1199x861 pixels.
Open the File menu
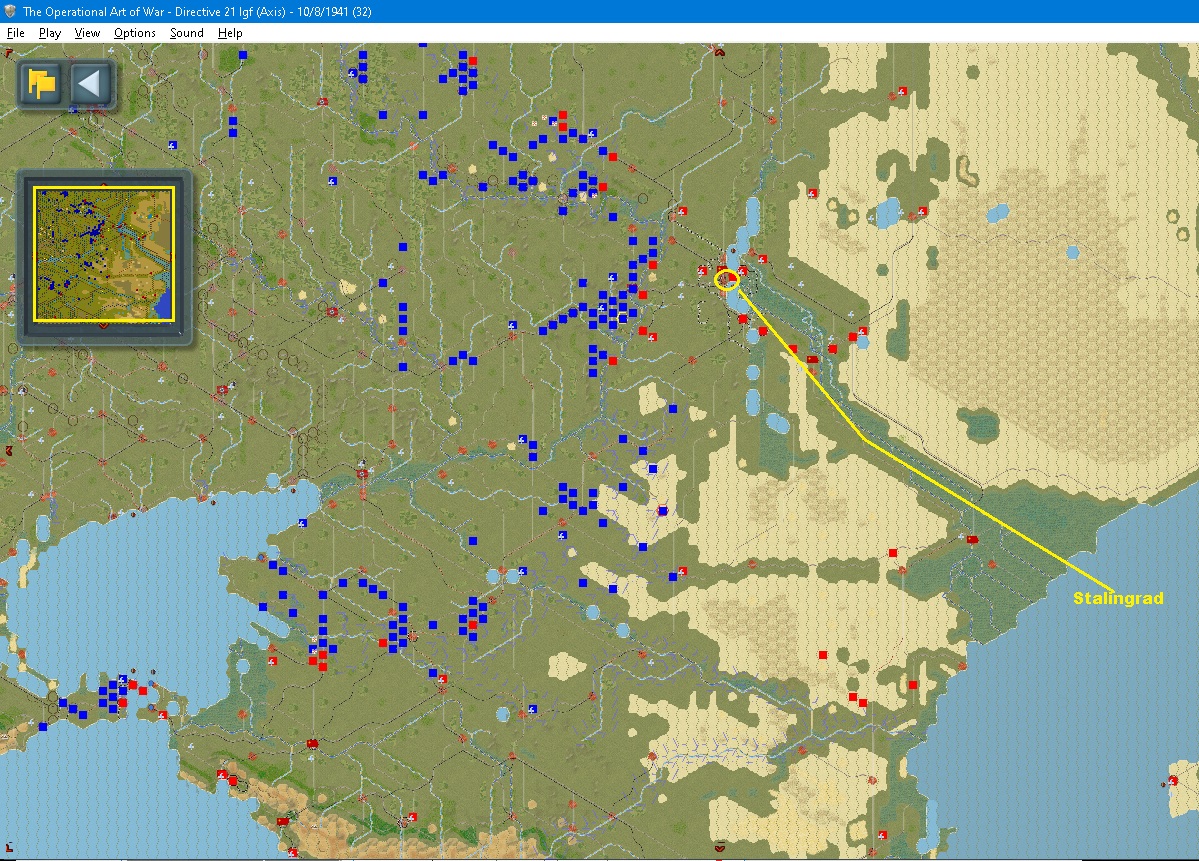tap(15, 33)
